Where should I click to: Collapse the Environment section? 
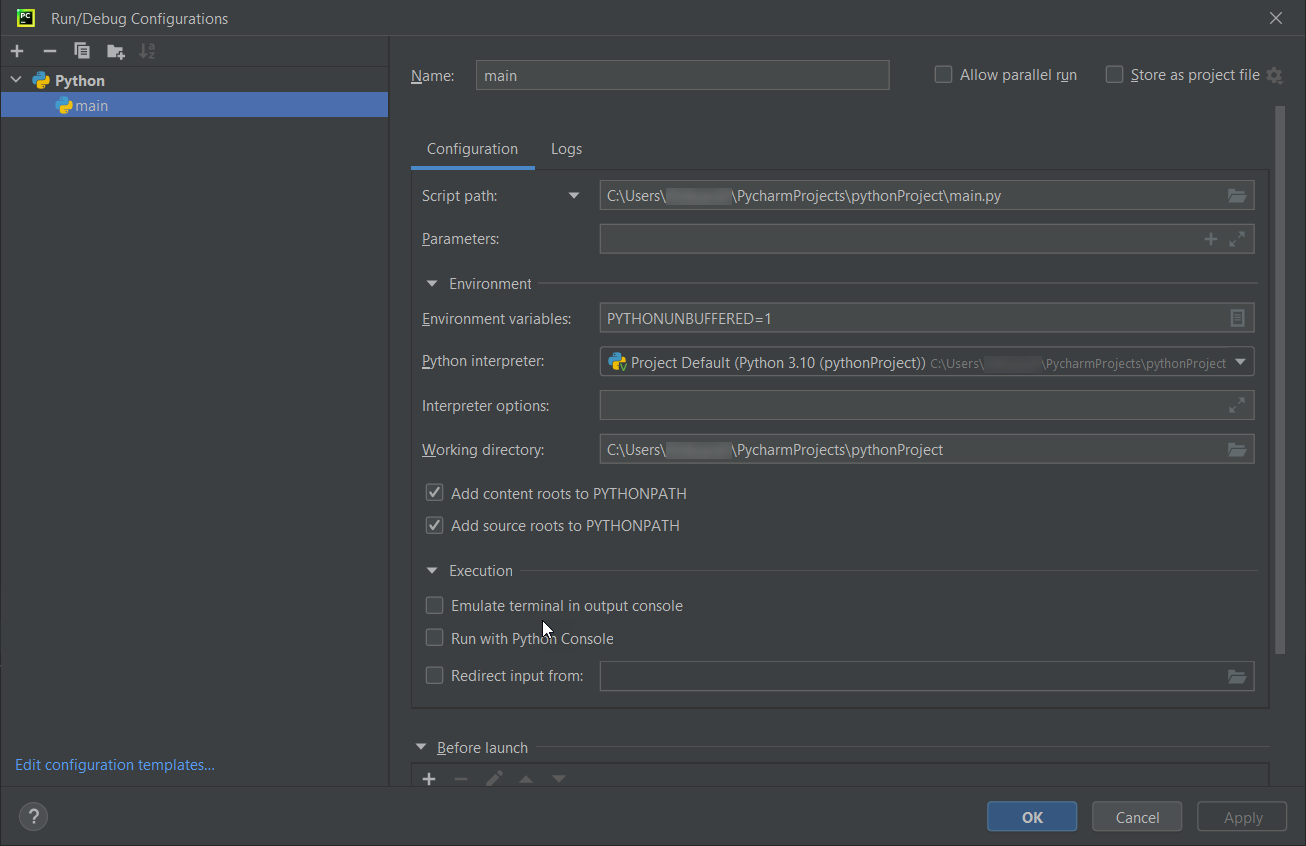point(432,284)
